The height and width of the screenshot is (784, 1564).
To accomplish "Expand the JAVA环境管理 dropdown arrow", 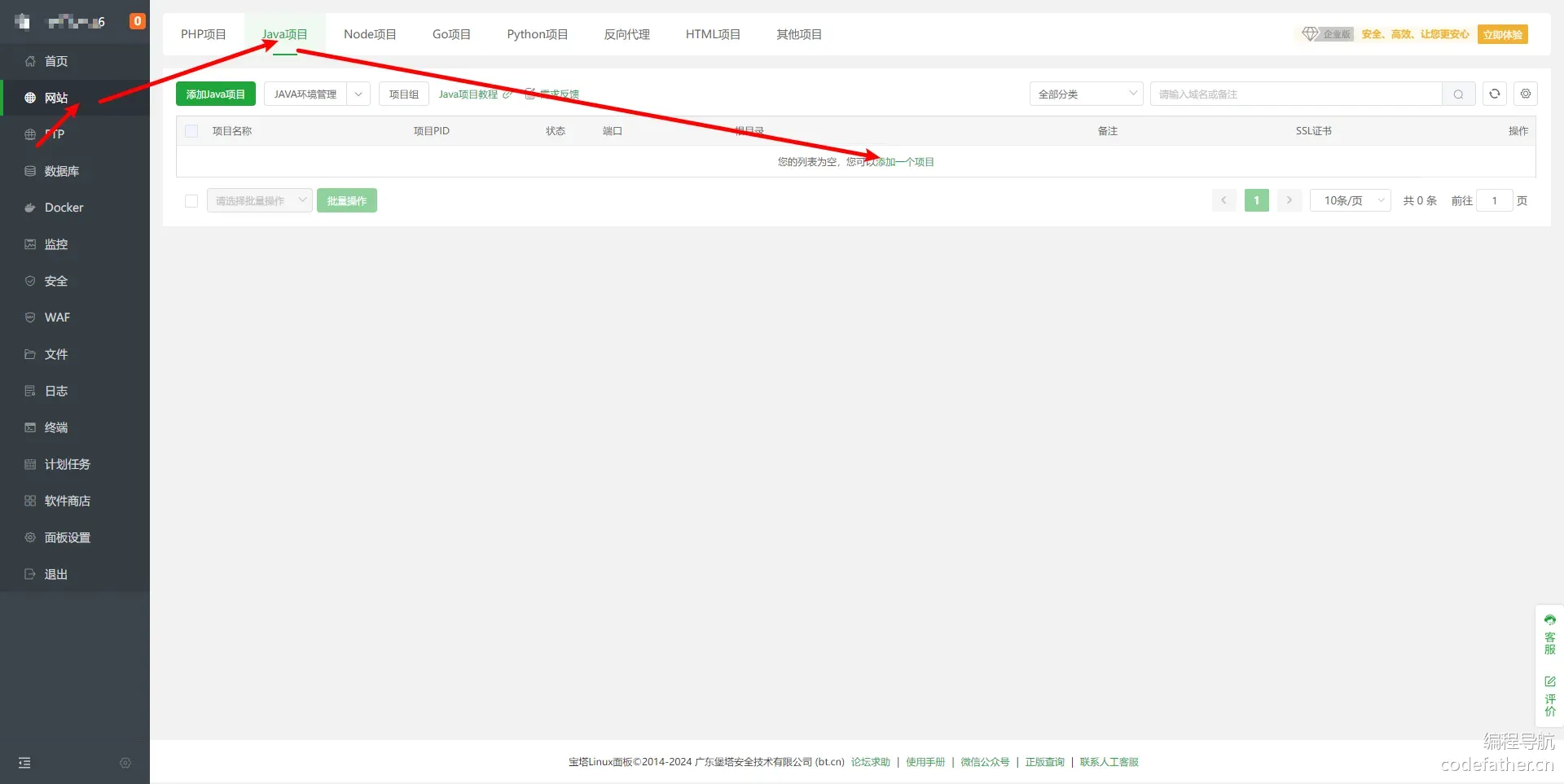I will (x=358, y=94).
